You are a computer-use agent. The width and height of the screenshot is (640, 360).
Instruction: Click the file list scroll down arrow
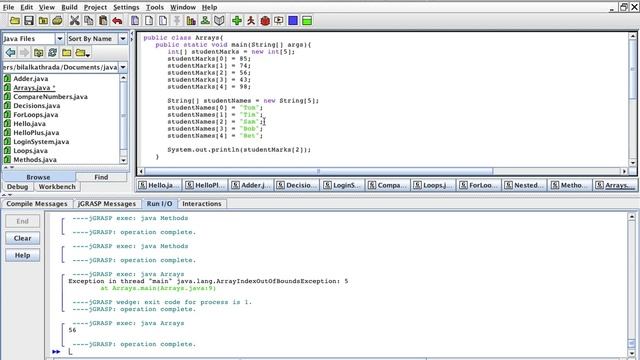click(x=123, y=160)
